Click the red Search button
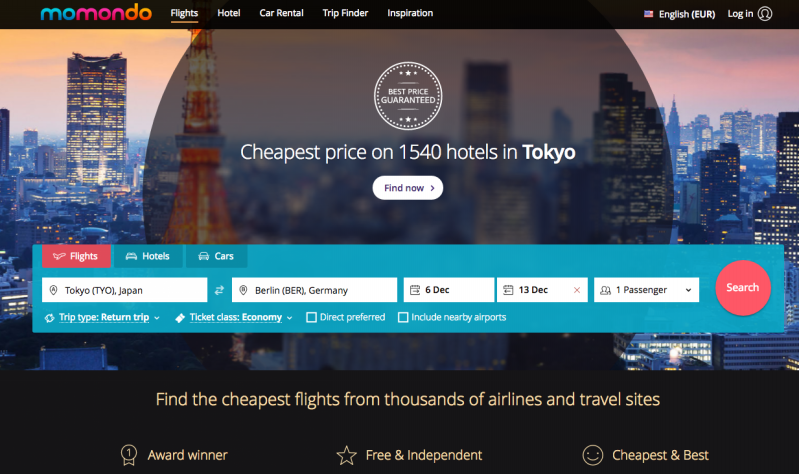 click(x=742, y=287)
